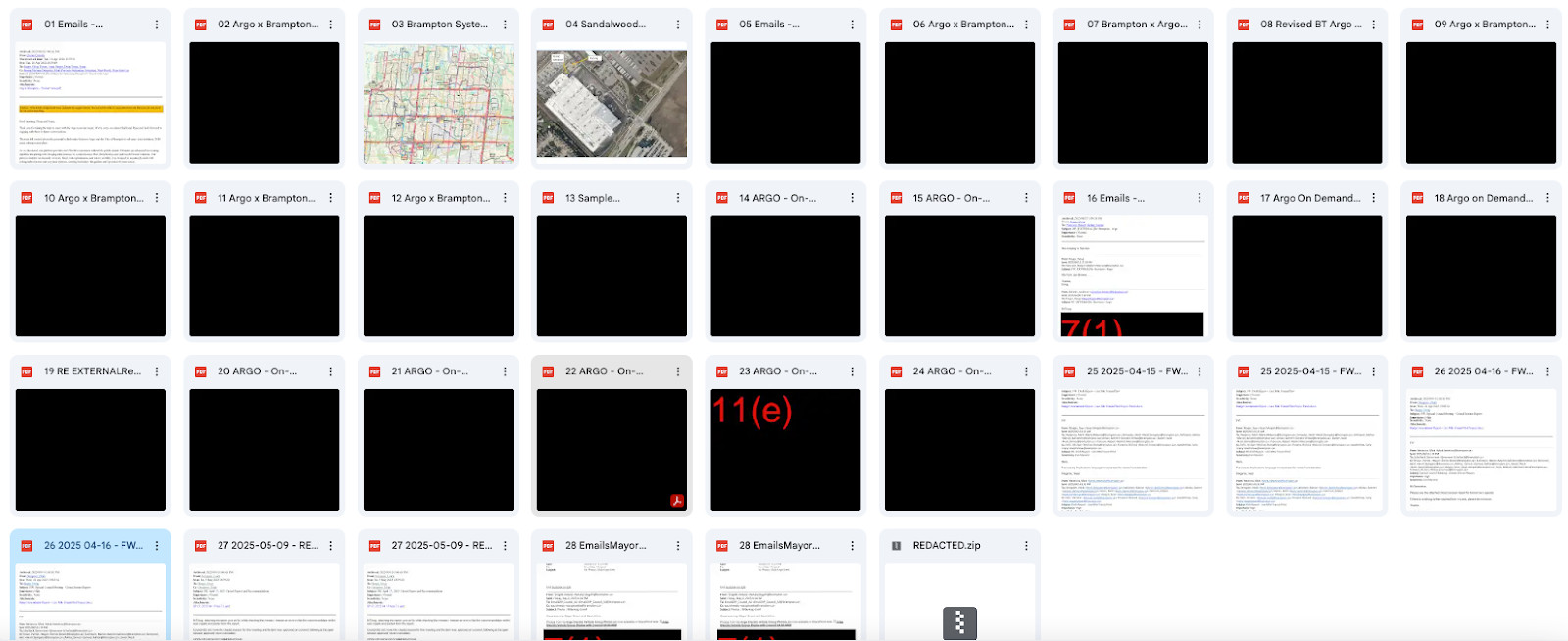Click the Acrobat badge on 22 ARGO thumbnail
1568x641 pixels.
coord(676,501)
